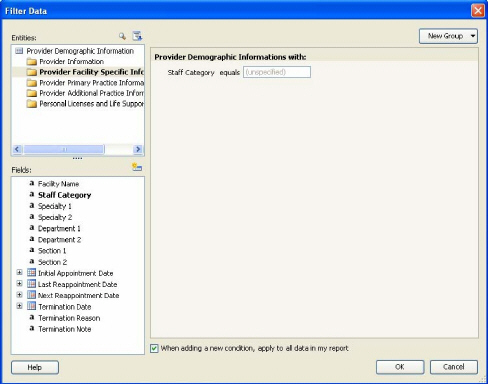Select Personal Licenses and Life Support entity
Viewport: 488px width, 384px height.
(x=92, y=104)
